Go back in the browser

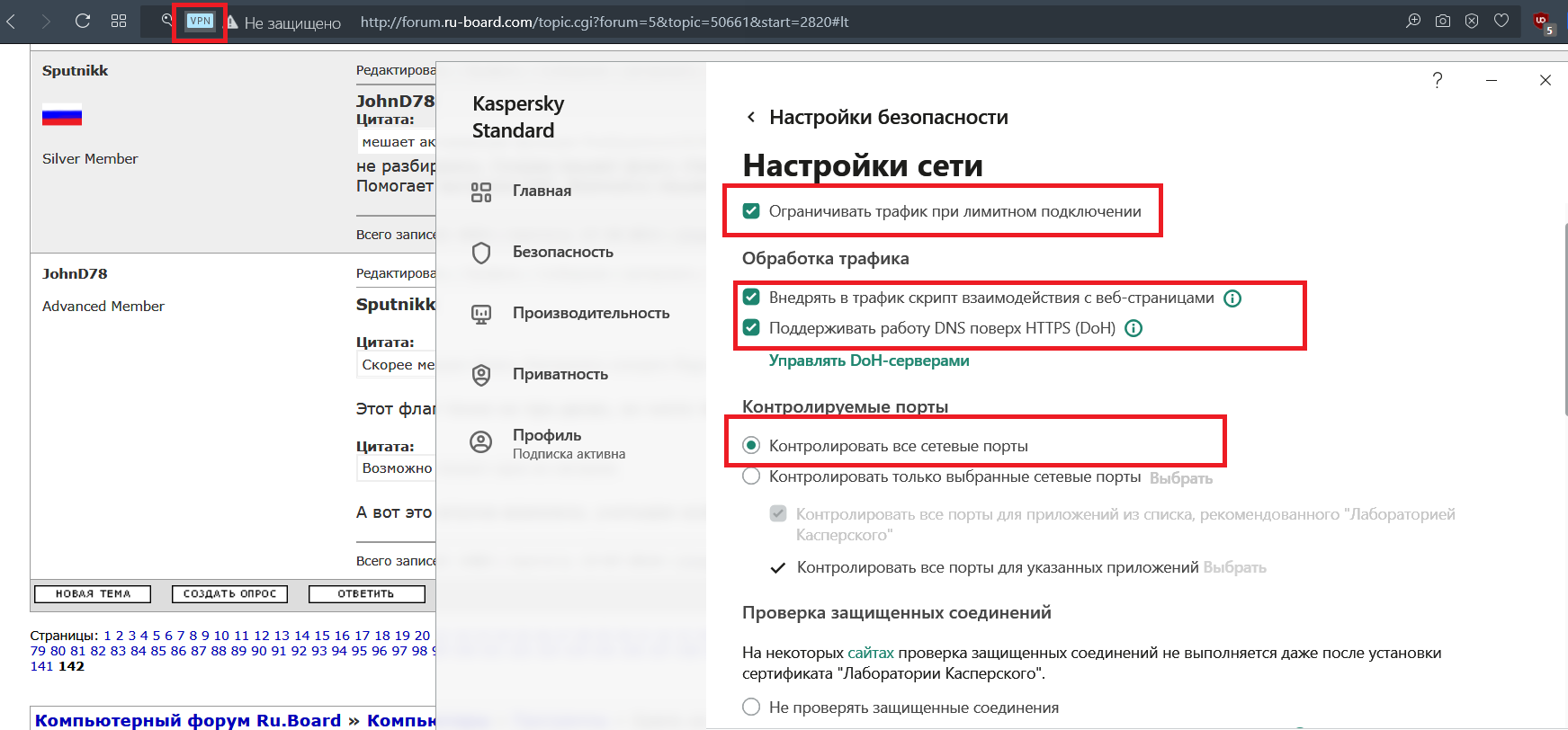tap(12, 21)
